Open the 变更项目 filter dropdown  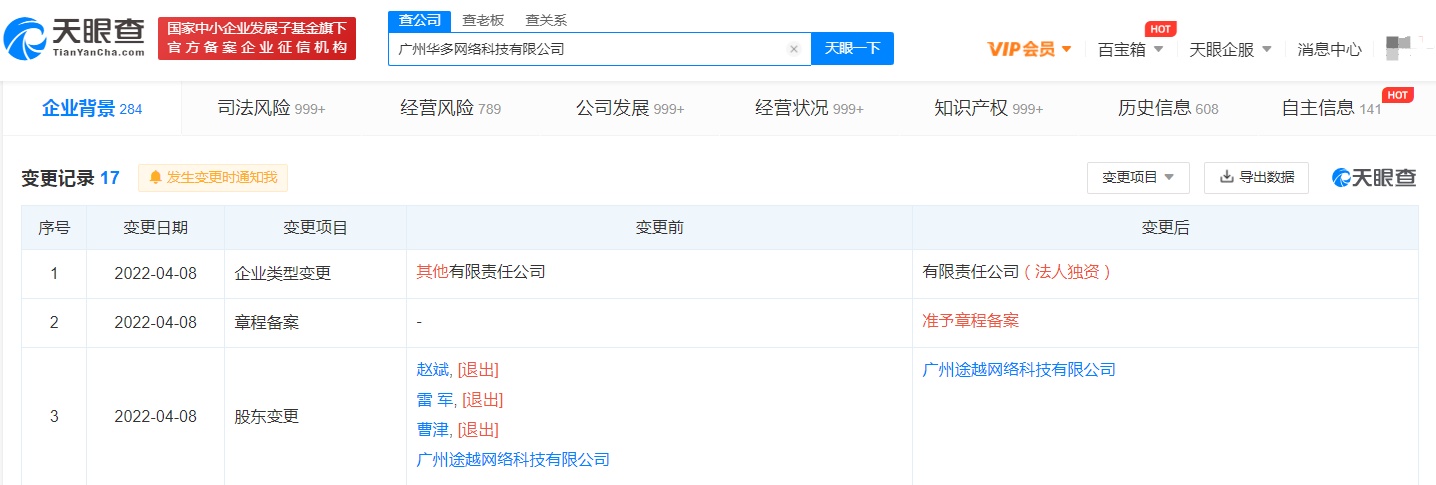point(1138,177)
